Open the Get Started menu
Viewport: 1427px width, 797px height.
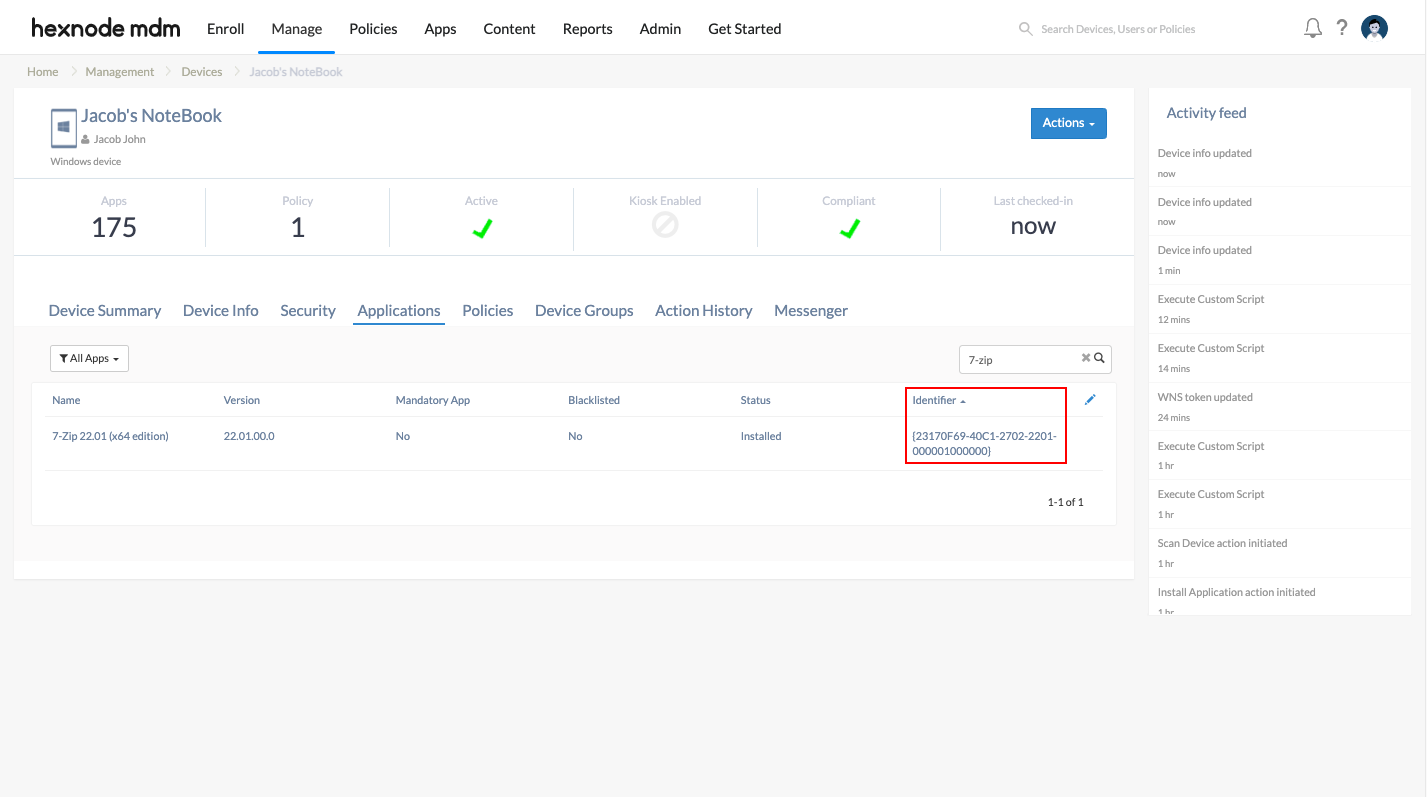coord(744,29)
